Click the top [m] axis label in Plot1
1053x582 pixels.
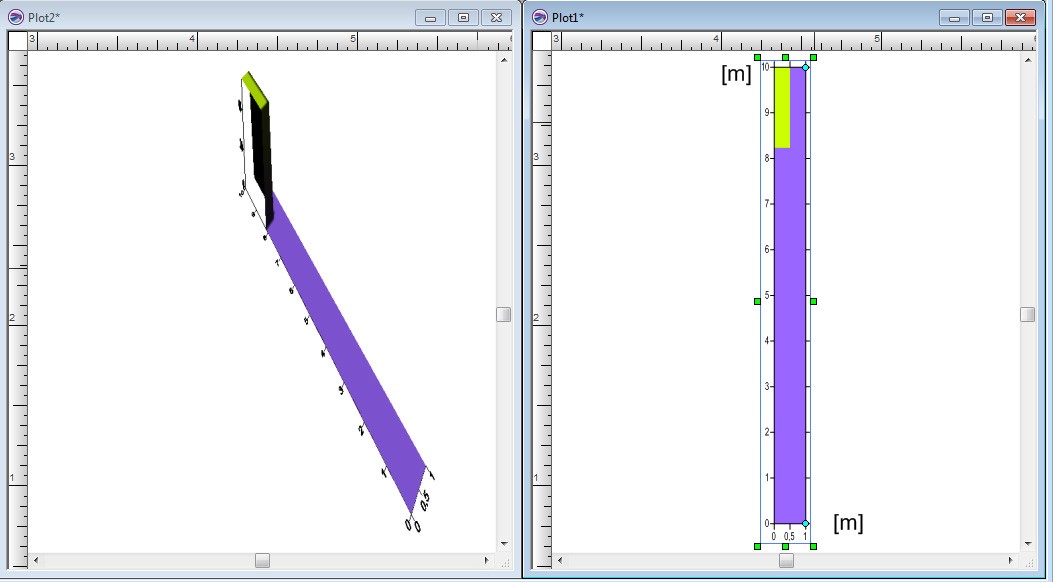(736, 75)
